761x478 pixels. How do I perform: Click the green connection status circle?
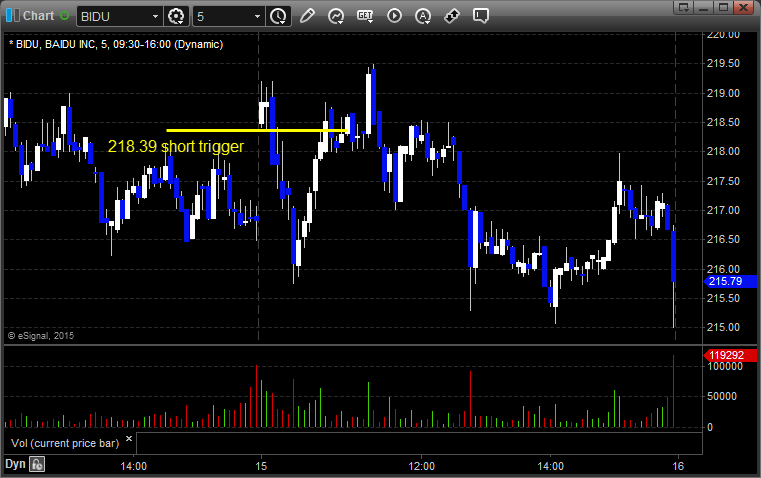tap(65, 16)
